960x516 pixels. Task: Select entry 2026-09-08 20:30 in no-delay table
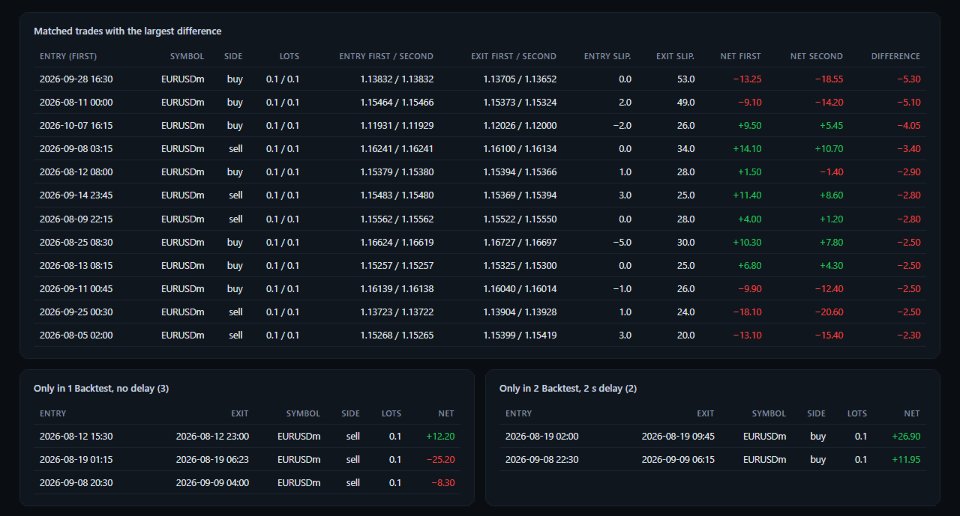point(76,483)
